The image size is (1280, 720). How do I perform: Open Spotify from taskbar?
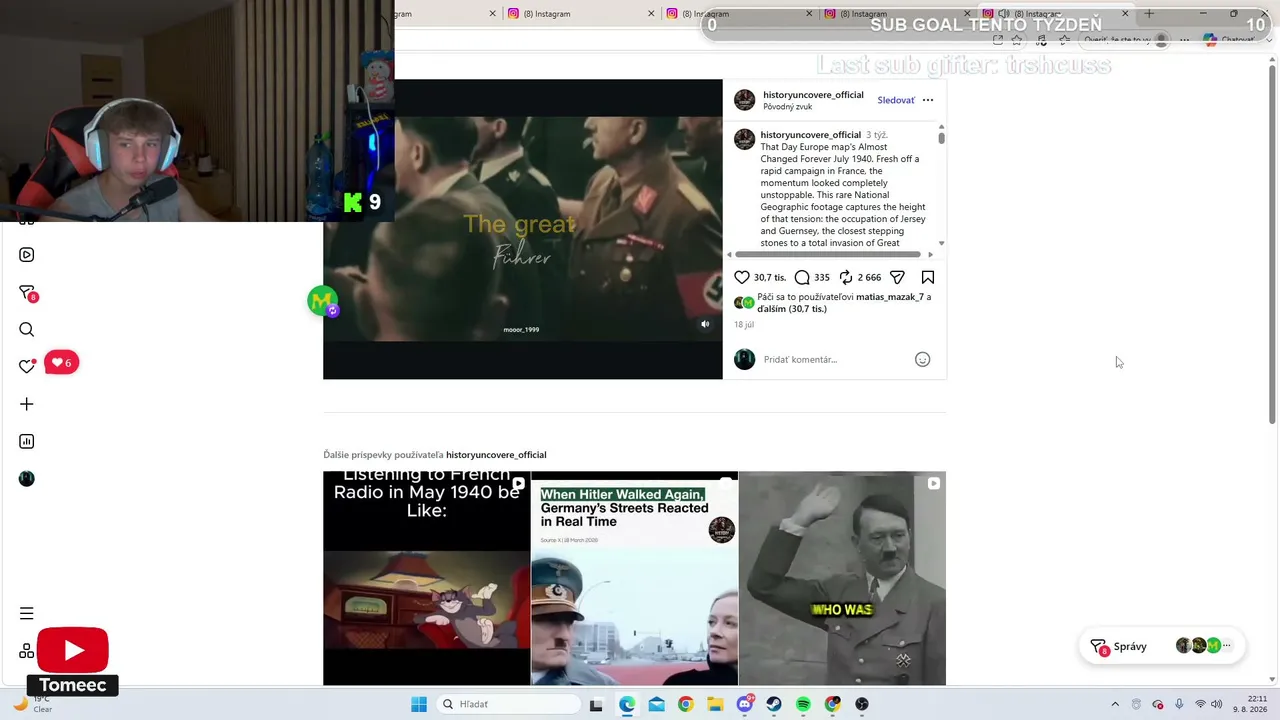click(803, 704)
